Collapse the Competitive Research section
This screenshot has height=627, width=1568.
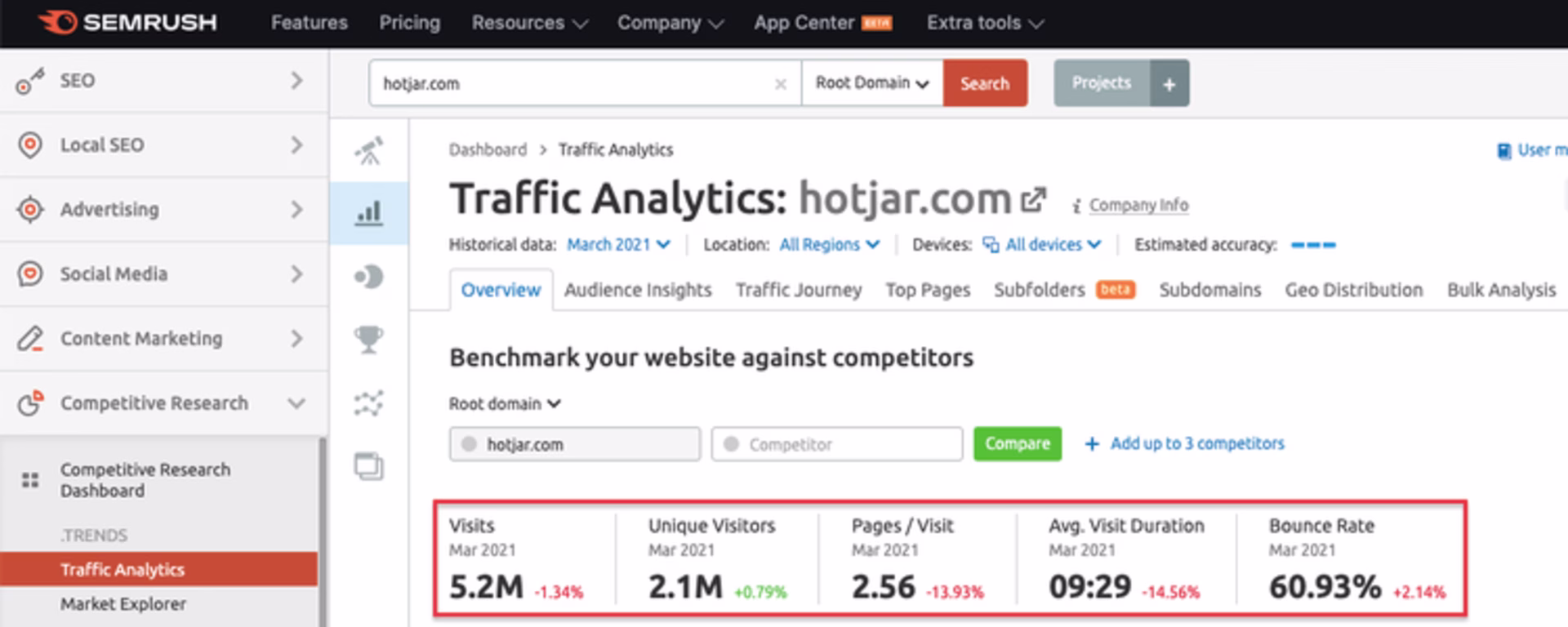(296, 403)
